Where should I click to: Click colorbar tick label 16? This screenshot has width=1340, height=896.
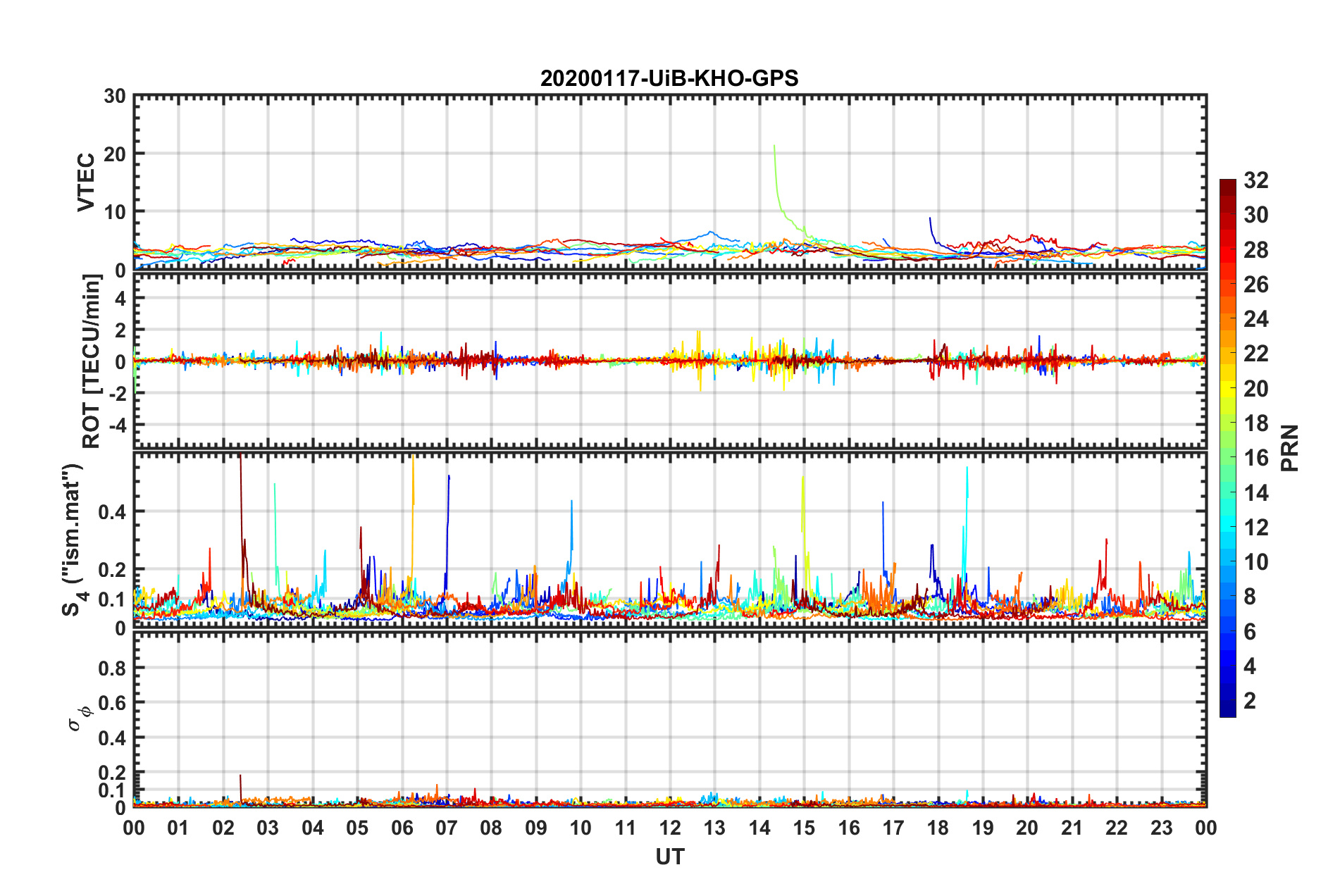pyautogui.click(x=1255, y=458)
